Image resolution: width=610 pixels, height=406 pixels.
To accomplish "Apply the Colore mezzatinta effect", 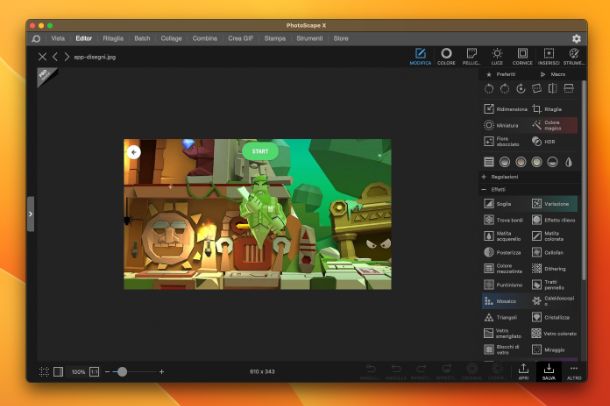I will pos(503,268).
